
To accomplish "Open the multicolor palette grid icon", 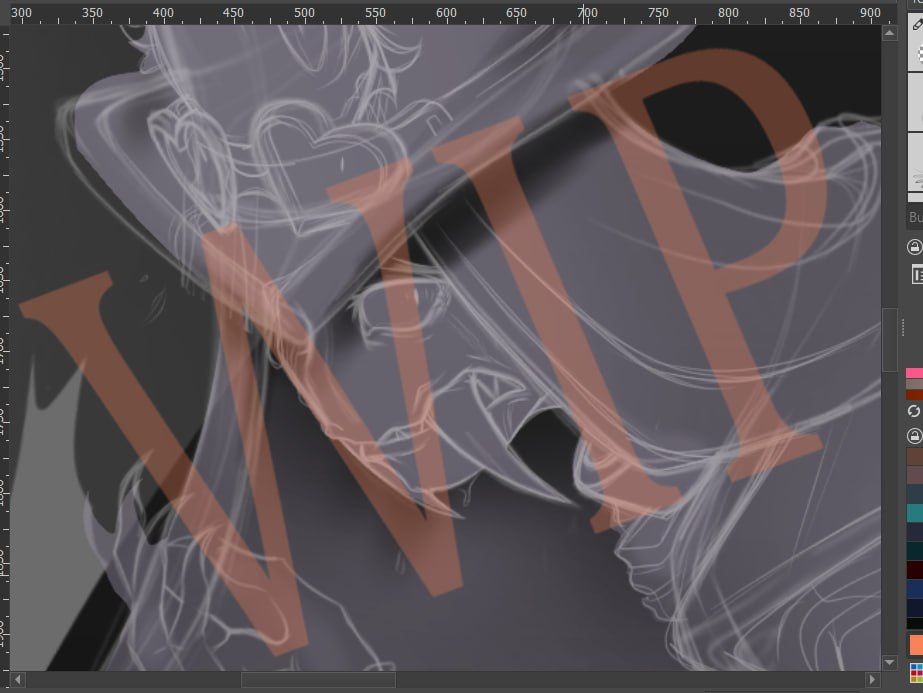I will tap(917, 671).
